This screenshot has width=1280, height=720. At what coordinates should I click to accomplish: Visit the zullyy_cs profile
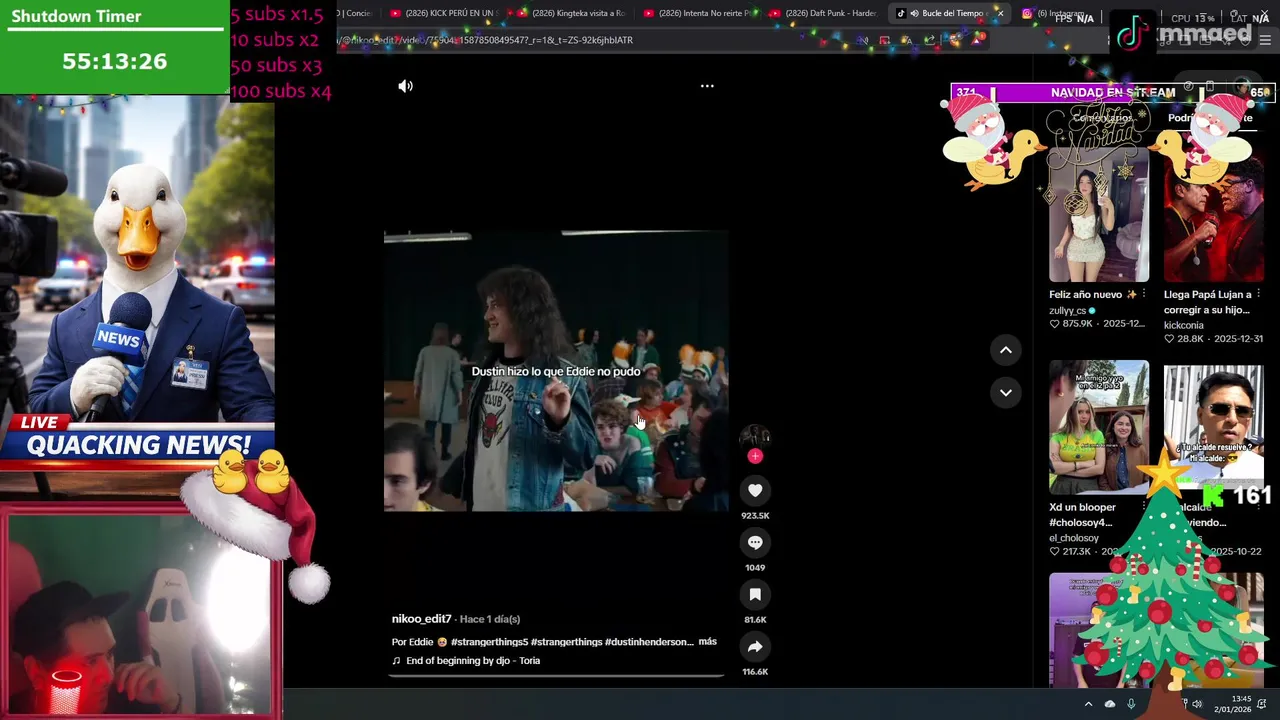point(1067,311)
